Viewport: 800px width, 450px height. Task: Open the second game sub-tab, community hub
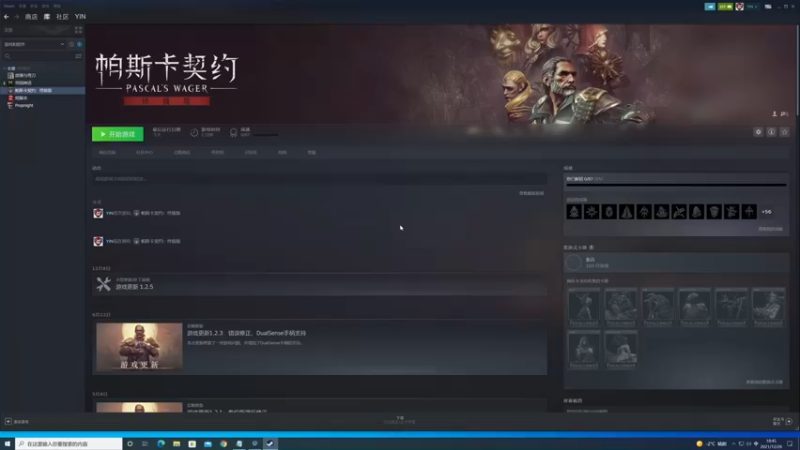pyautogui.click(x=144, y=153)
